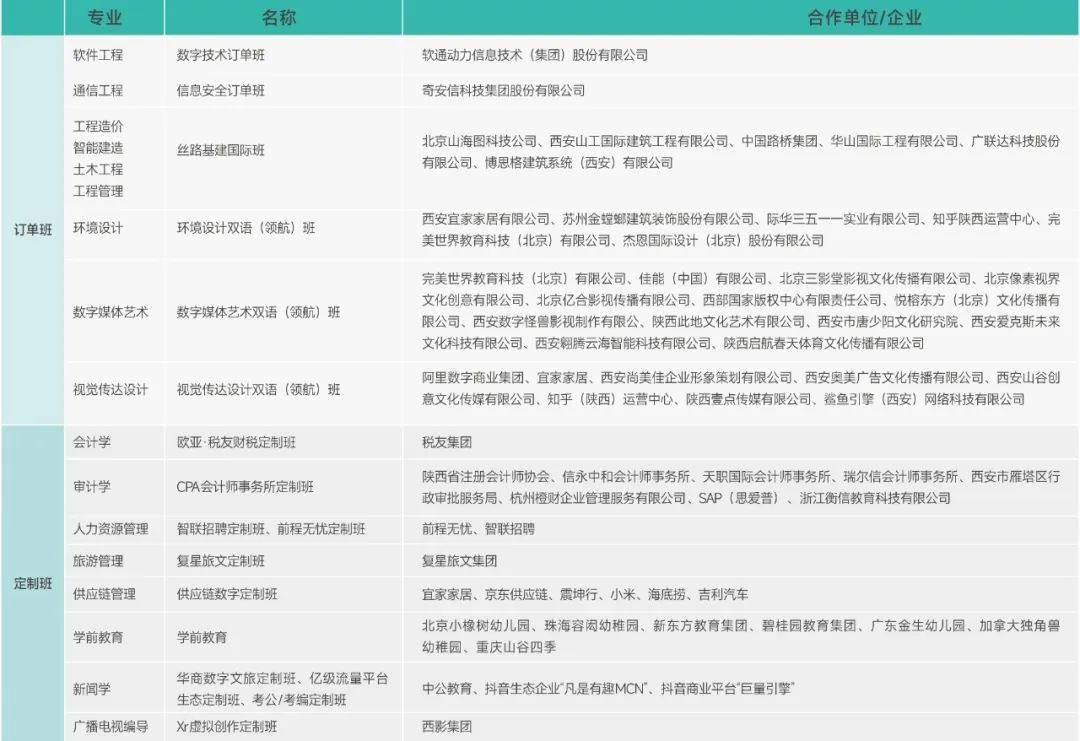Click the 数字媒体艺术 major cell
The image size is (1080, 741).
tap(110, 312)
